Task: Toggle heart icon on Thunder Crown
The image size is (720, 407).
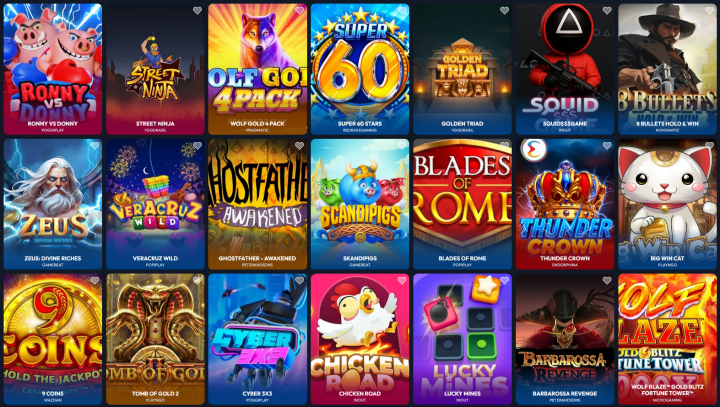Action: 607,146
